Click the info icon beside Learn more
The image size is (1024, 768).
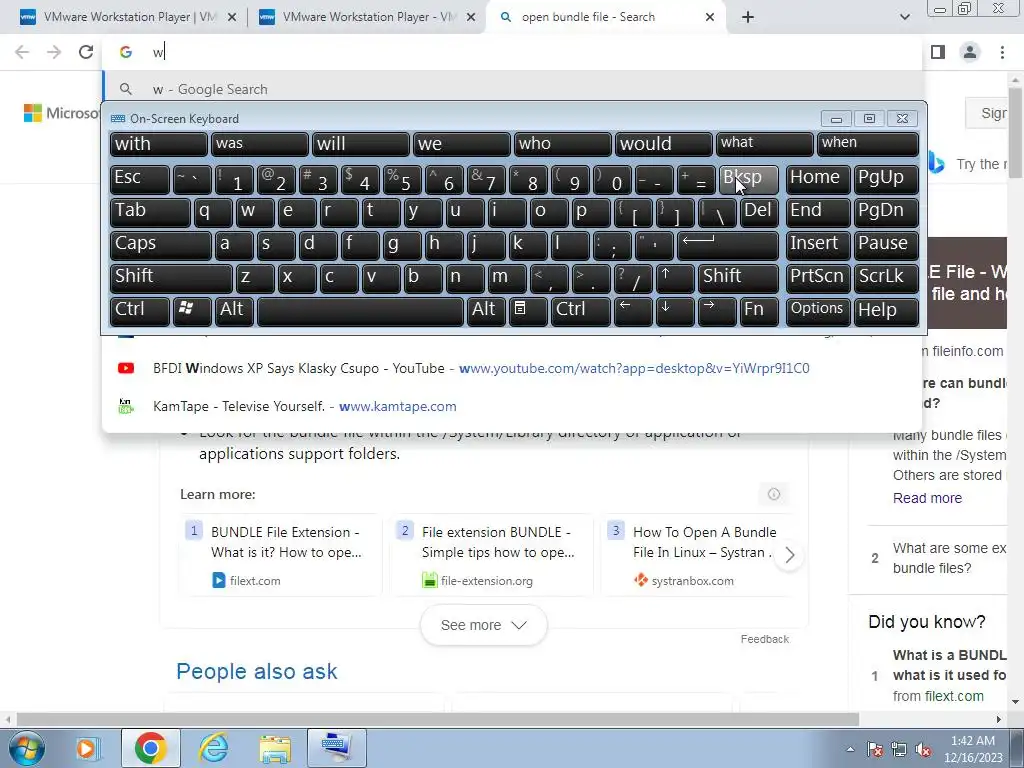click(774, 494)
